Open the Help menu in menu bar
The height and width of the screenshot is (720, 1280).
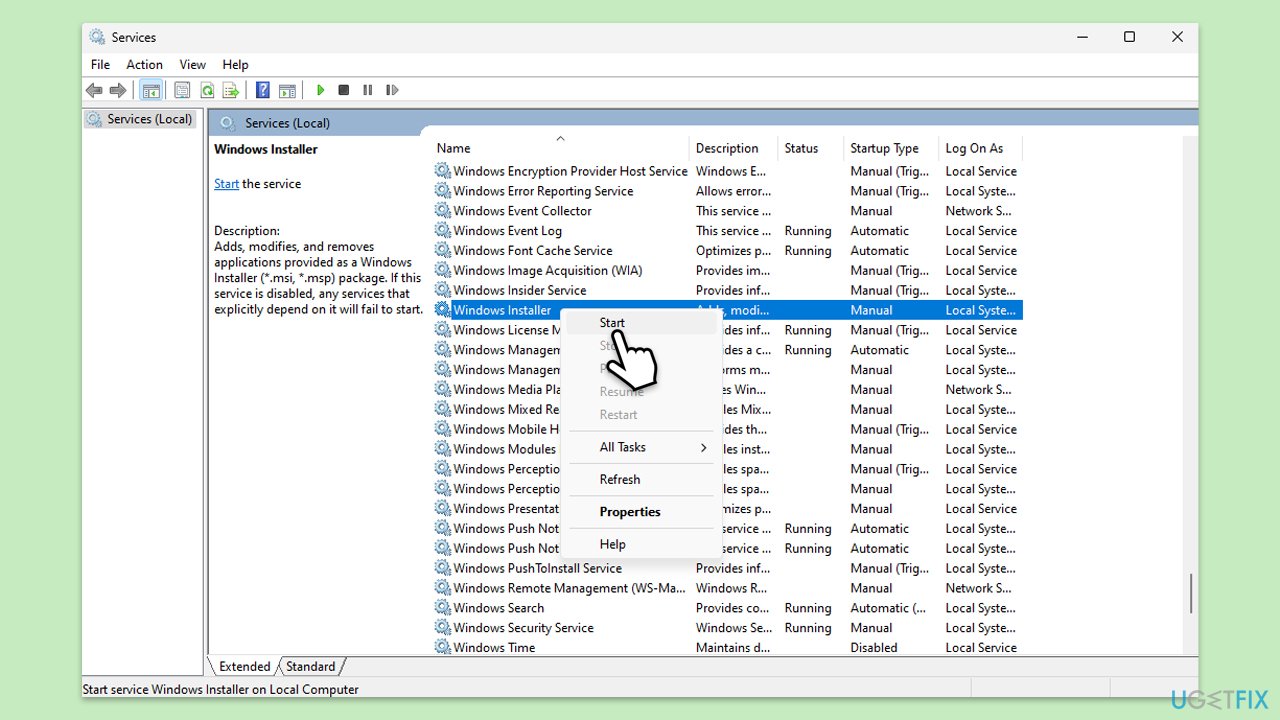pos(235,65)
